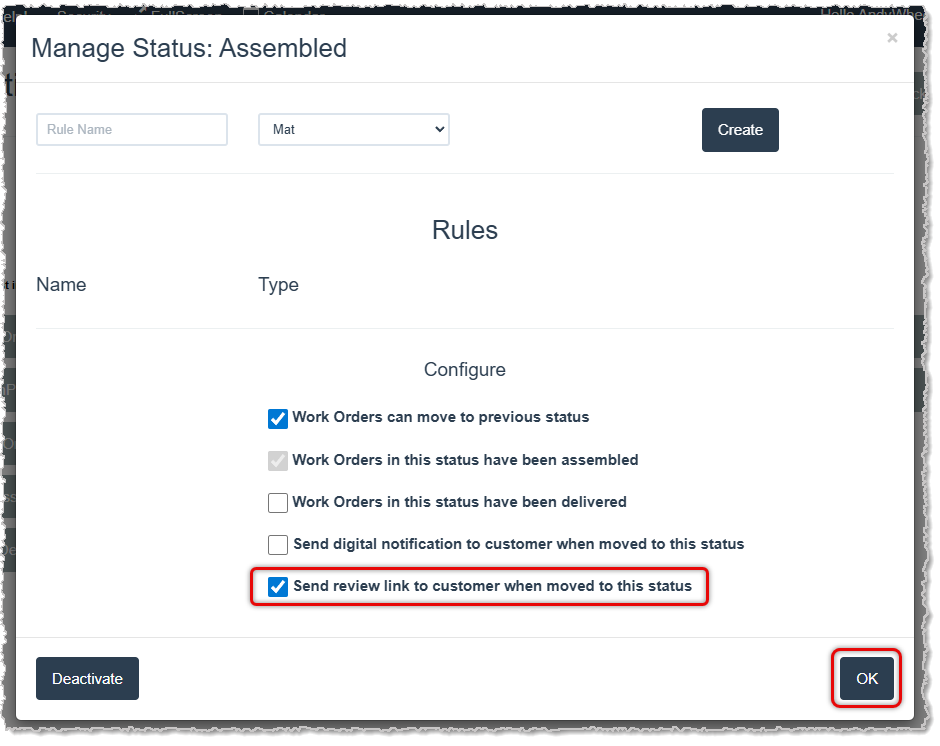Tick the send digital notification checkbox
Viewport: 940px width, 746px height.
(278, 545)
